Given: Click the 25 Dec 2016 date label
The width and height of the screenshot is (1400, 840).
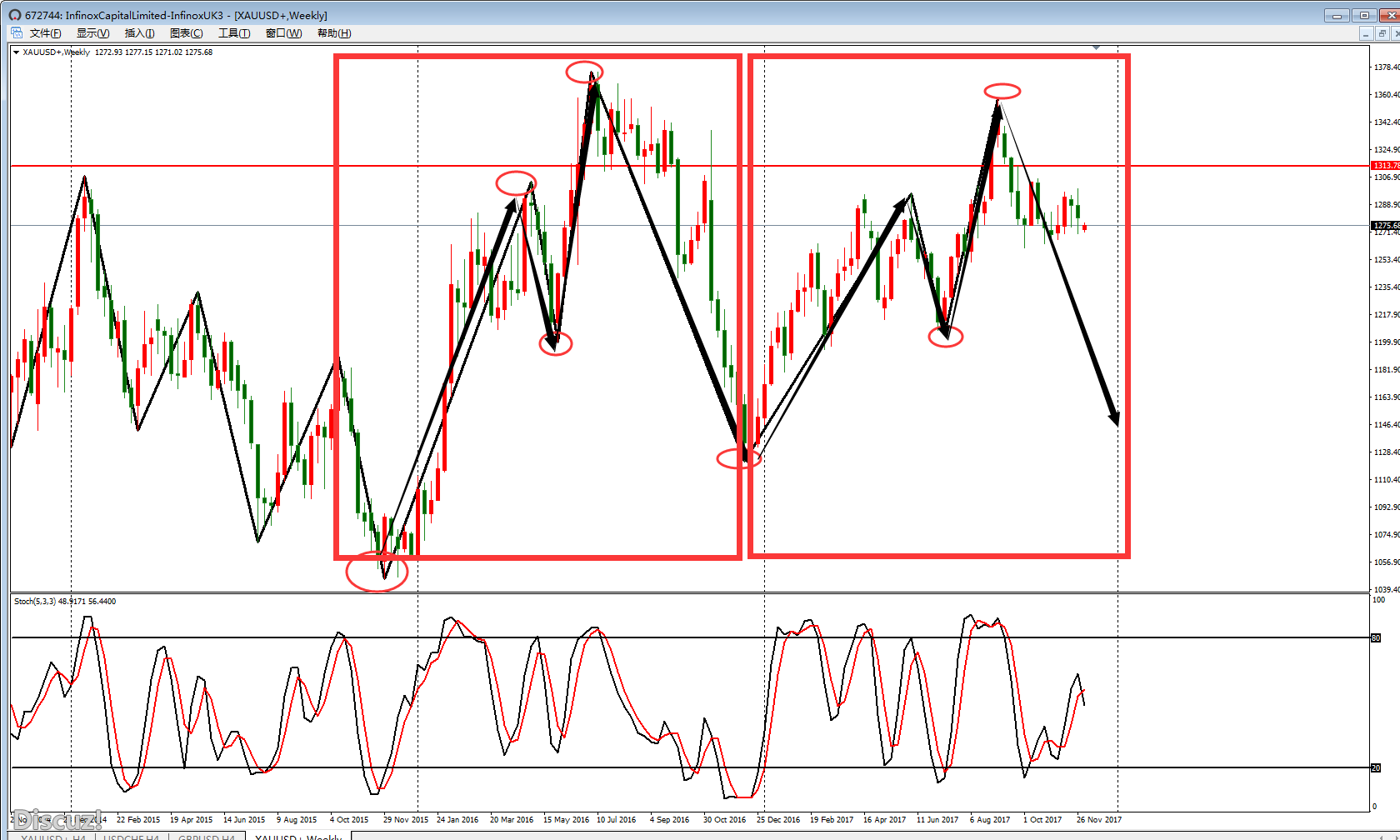Looking at the screenshot, I should (x=778, y=820).
